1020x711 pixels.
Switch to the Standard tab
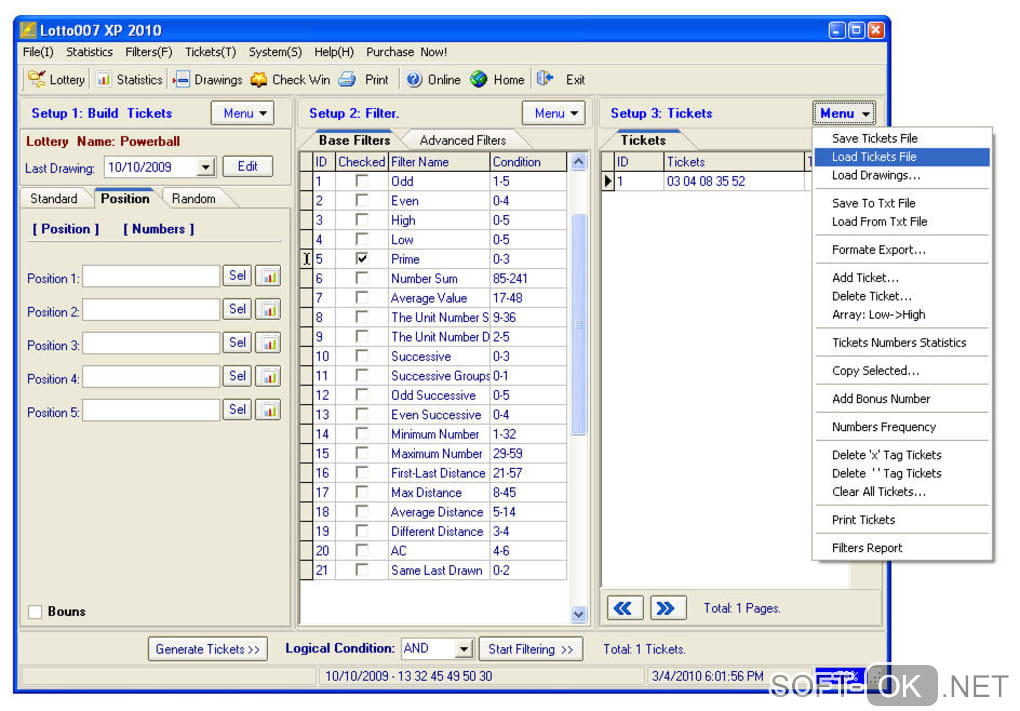tap(53, 198)
